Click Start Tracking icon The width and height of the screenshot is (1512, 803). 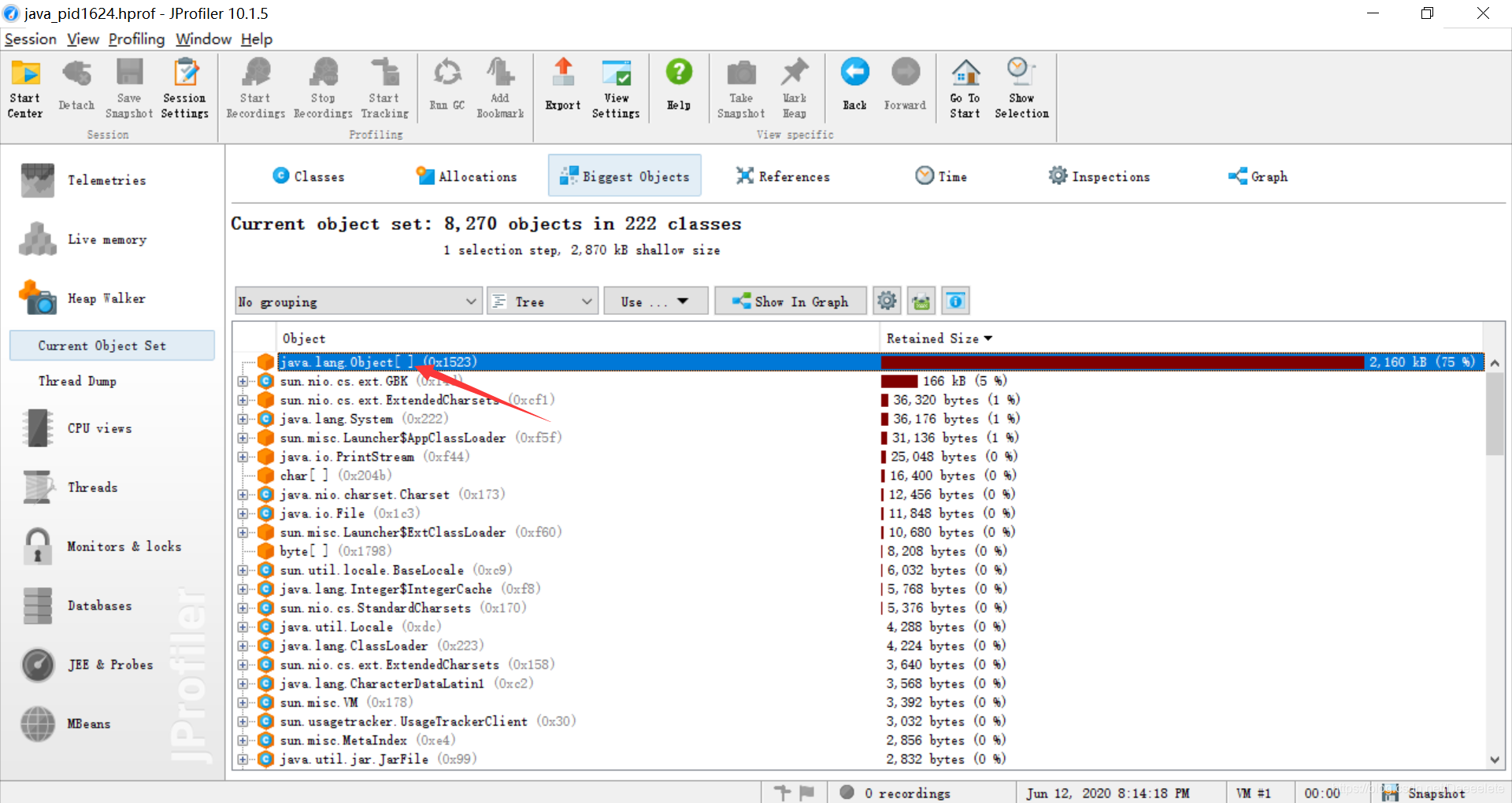(x=384, y=88)
